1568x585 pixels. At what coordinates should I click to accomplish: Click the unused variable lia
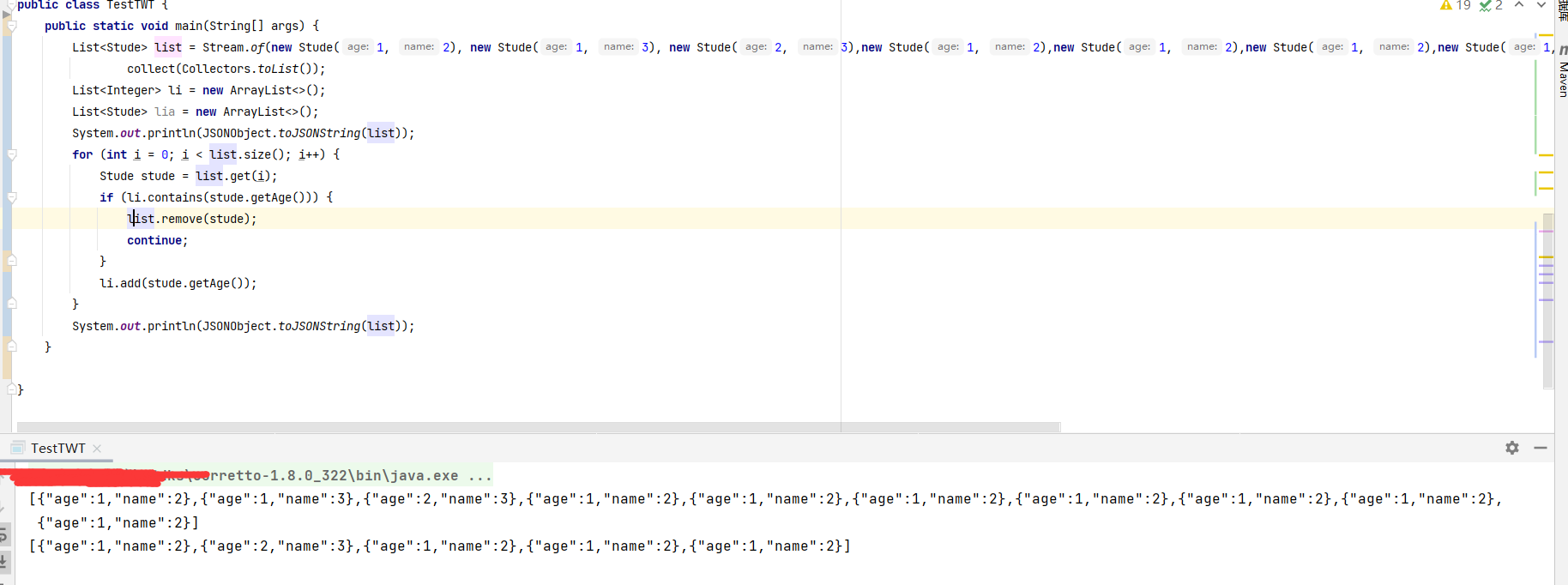point(165,112)
